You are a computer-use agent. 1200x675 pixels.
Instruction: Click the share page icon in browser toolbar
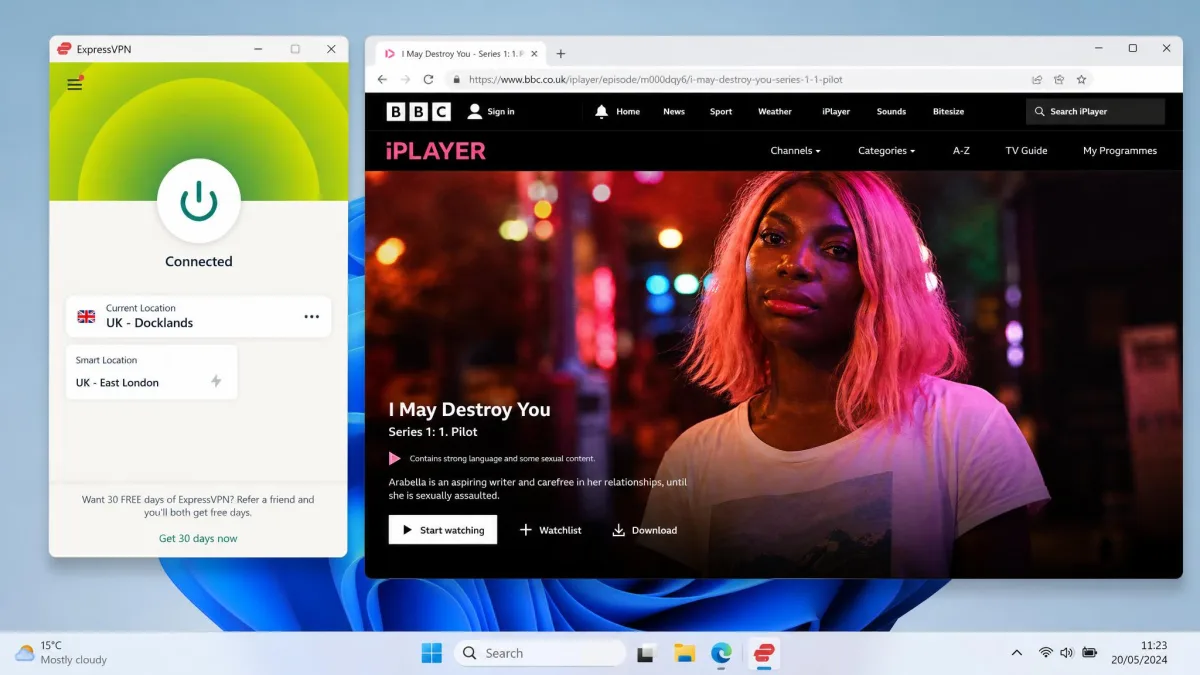pyautogui.click(x=1037, y=79)
